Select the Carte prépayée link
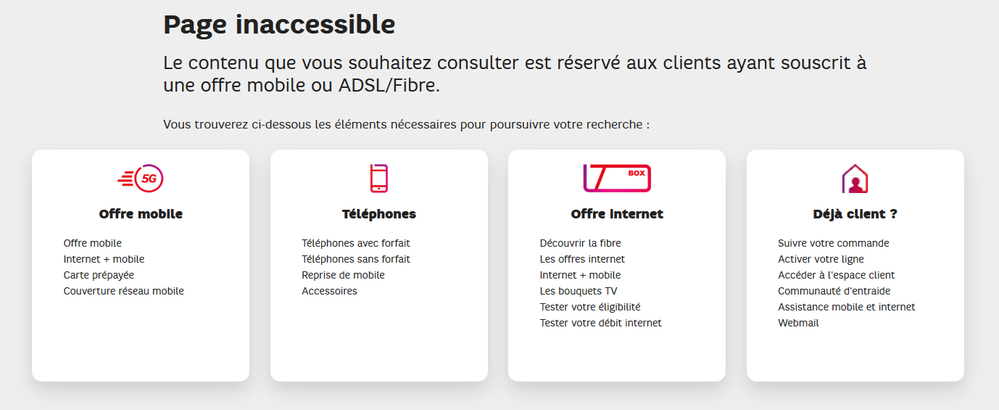This screenshot has width=999, height=410. (x=99, y=275)
